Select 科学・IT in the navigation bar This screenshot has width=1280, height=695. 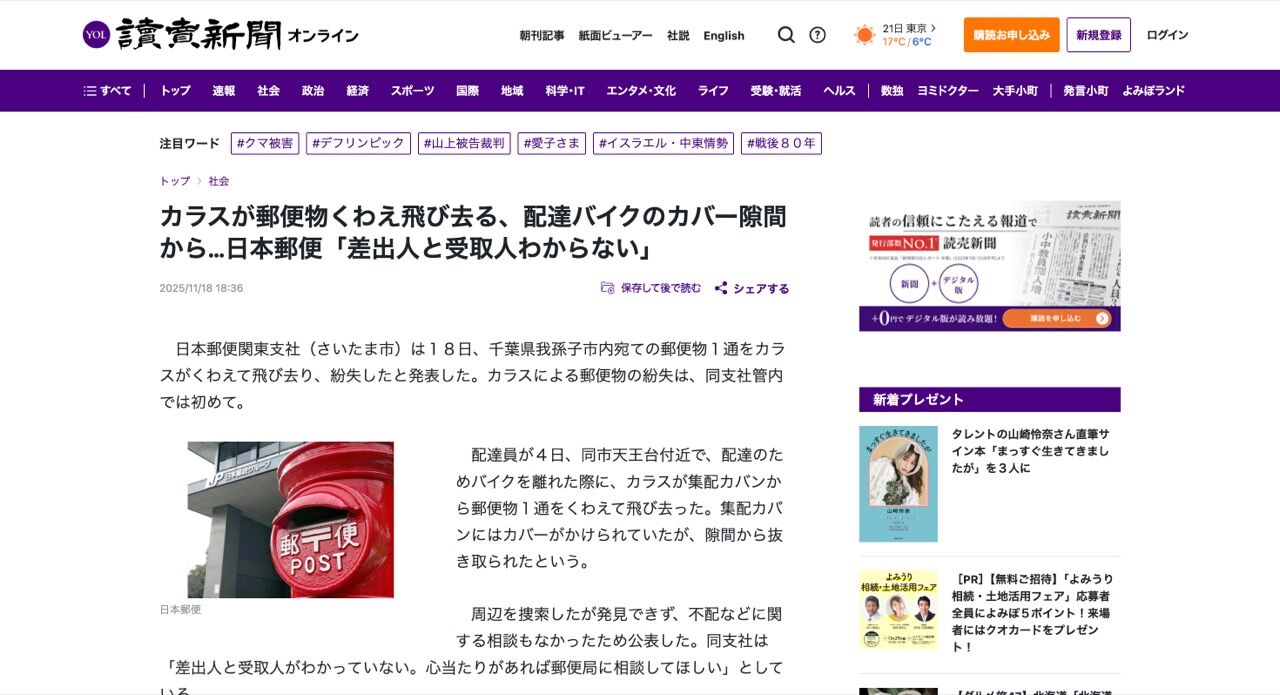point(565,91)
